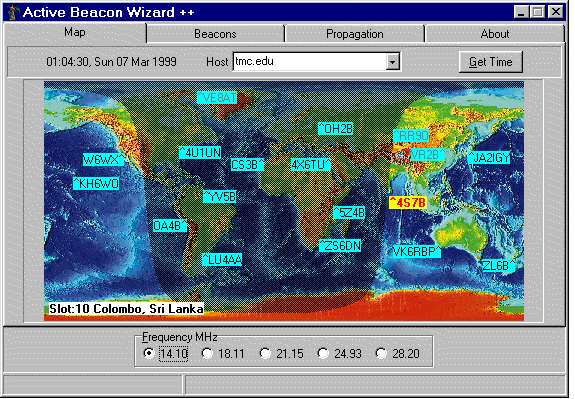Click the OH2B beacon label
The image size is (575, 399).
click(x=336, y=128)
